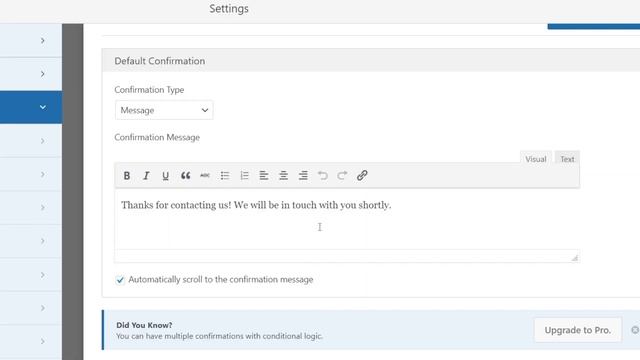Open the Confirmation Type dropdown
This screenshot has width=640, height=360.
point(164,110)
